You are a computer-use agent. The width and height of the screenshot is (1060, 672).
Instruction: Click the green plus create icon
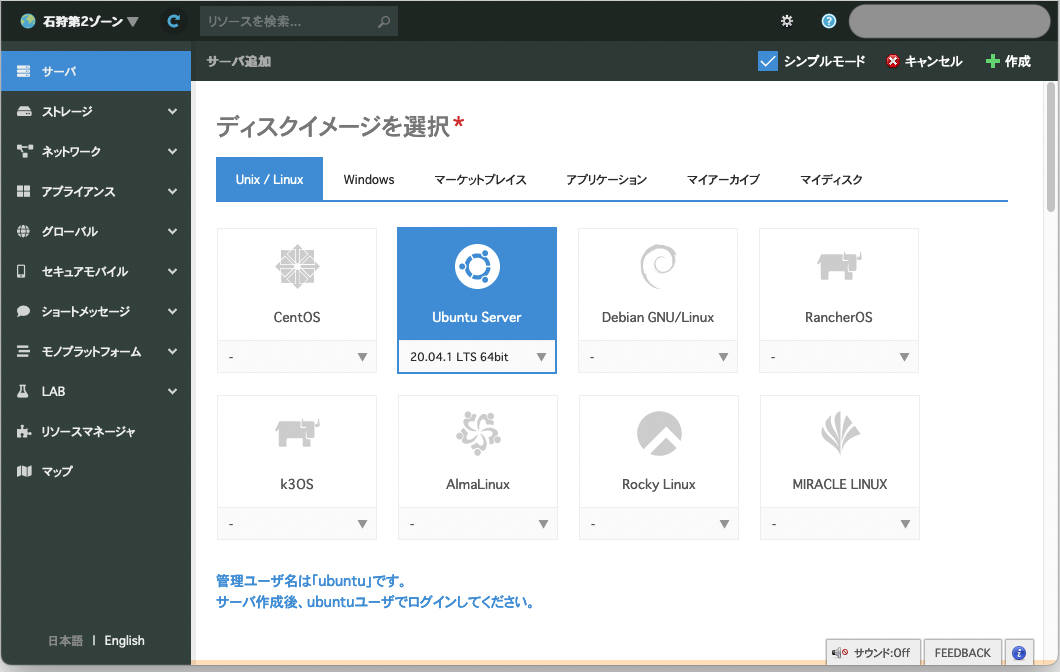pos(992,62)
